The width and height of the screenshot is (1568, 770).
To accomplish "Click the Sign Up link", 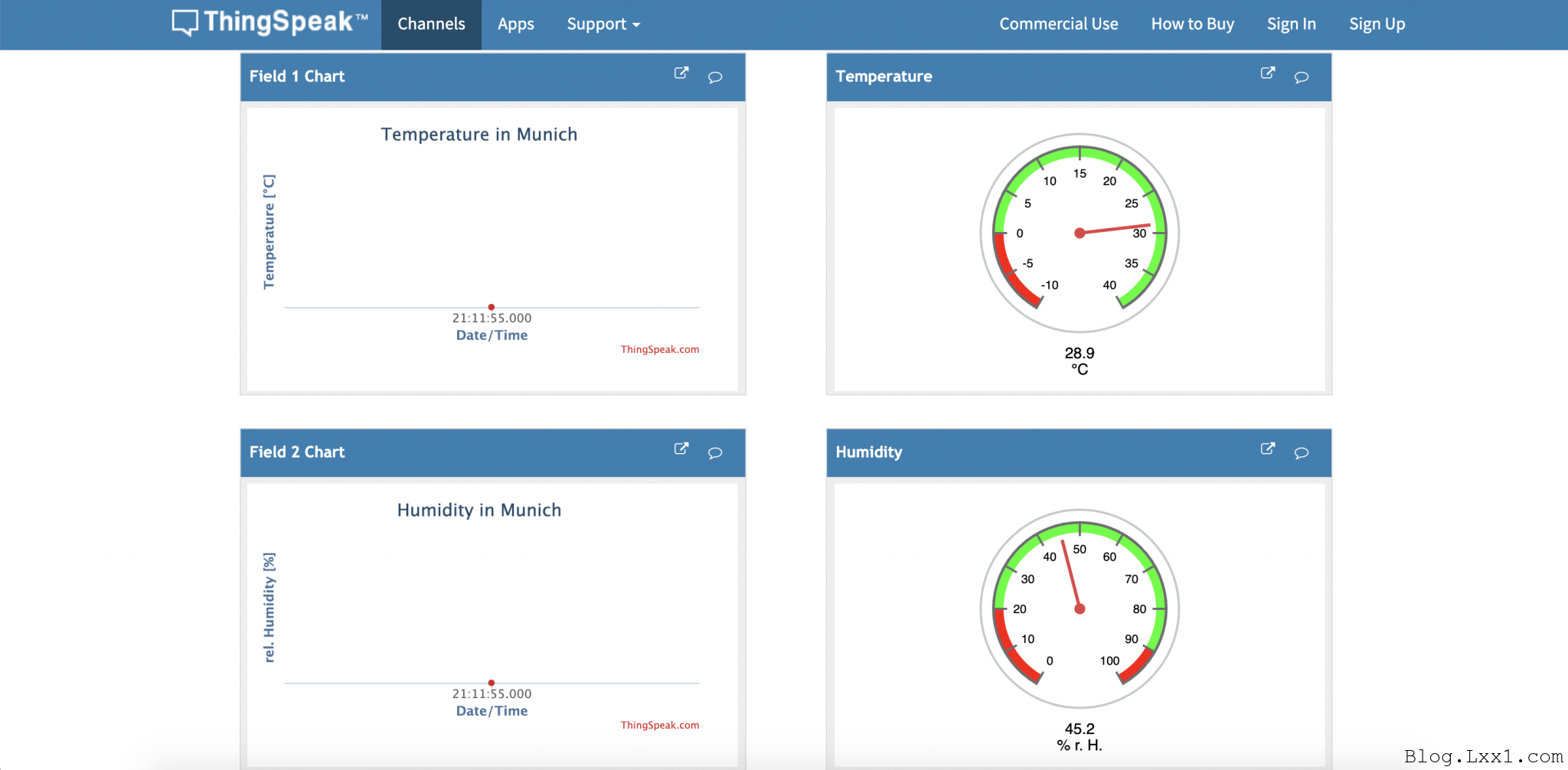I will (x=1377, y=24).
